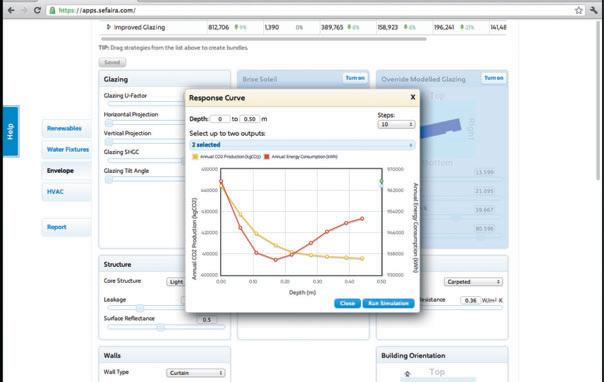The height and width of the screenshot is (382, 604).
Task: Close the Response Curve dialog with X
Action: click(x=413, y=97)
